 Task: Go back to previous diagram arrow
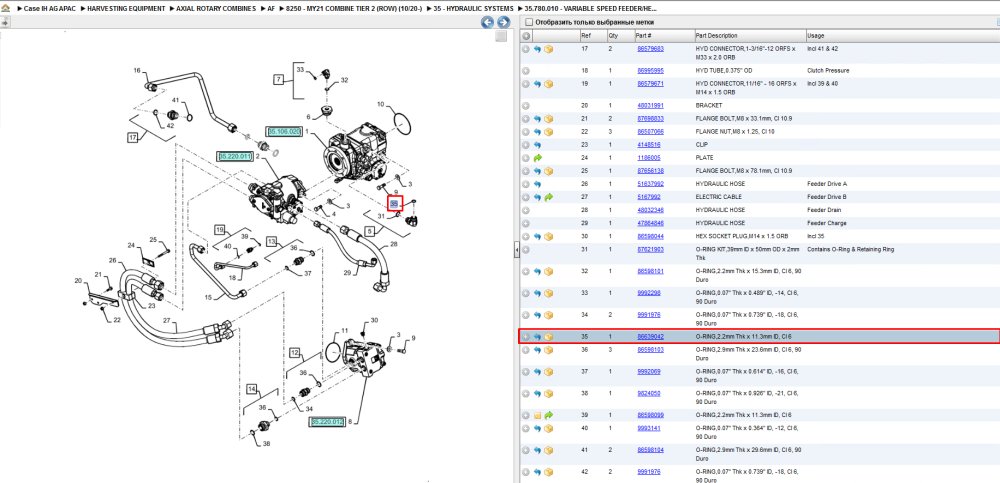coord(487,22)
